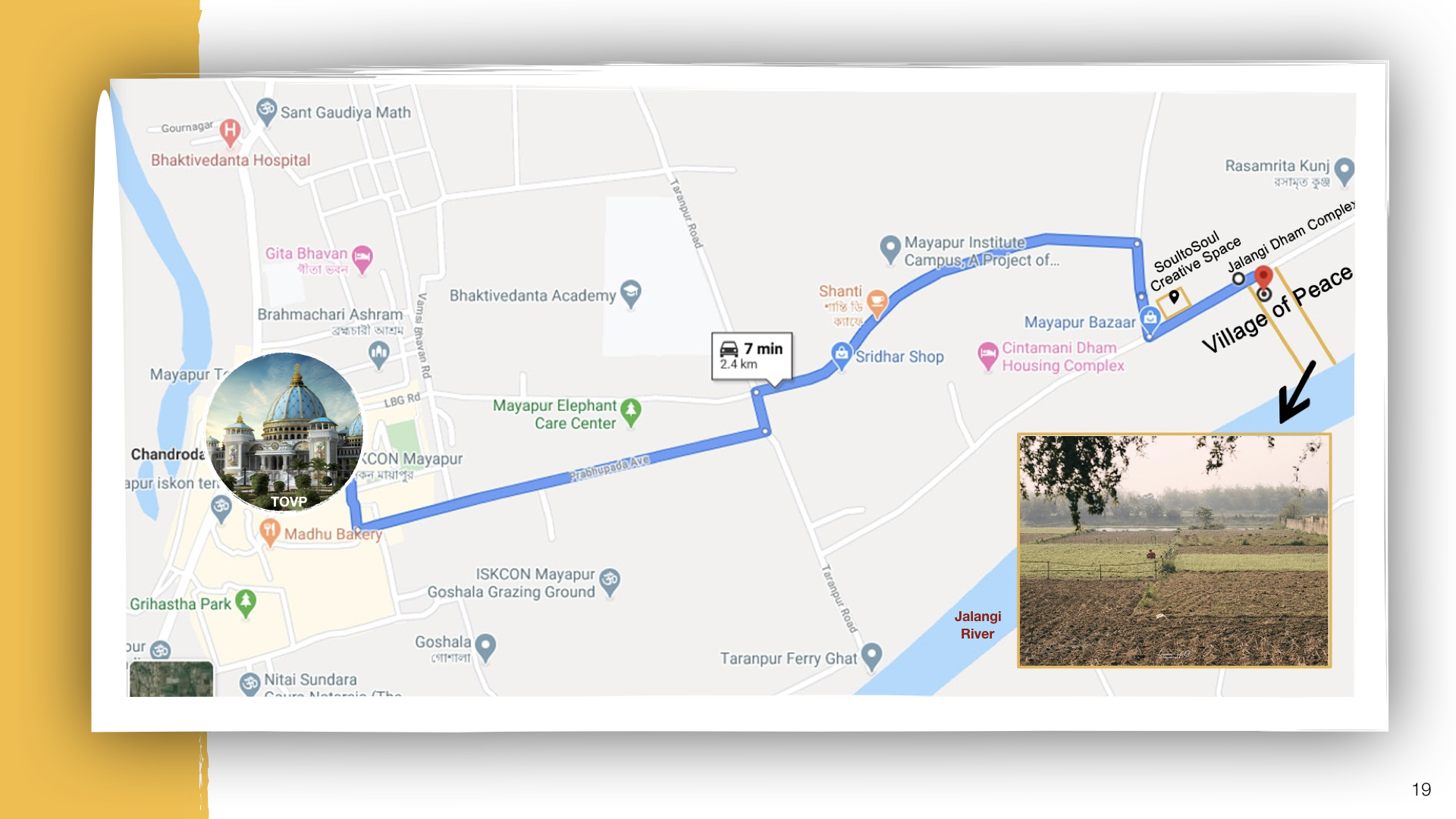Click the Sridhar Shop shopping pin
1456x819 pixels.
tap(841, 355)
